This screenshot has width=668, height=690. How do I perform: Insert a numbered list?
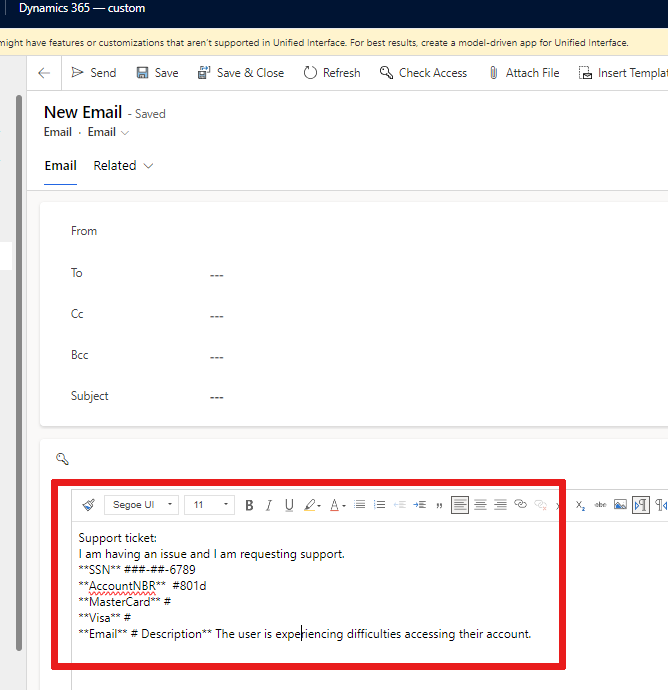coord(379,505)
